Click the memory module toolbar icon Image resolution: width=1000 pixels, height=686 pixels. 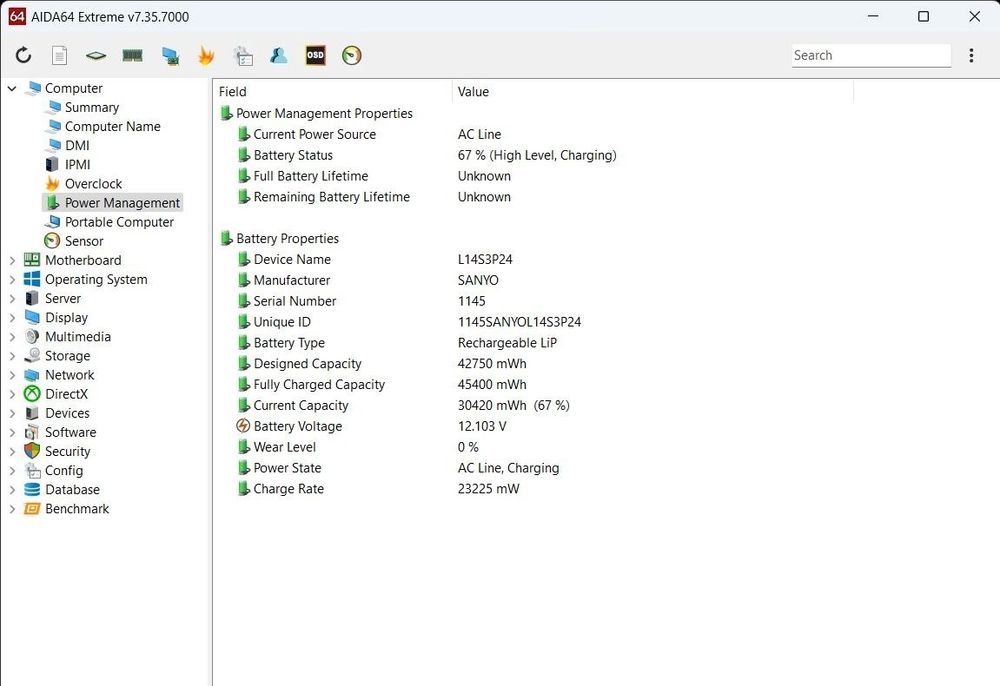[x=133, y=55]
